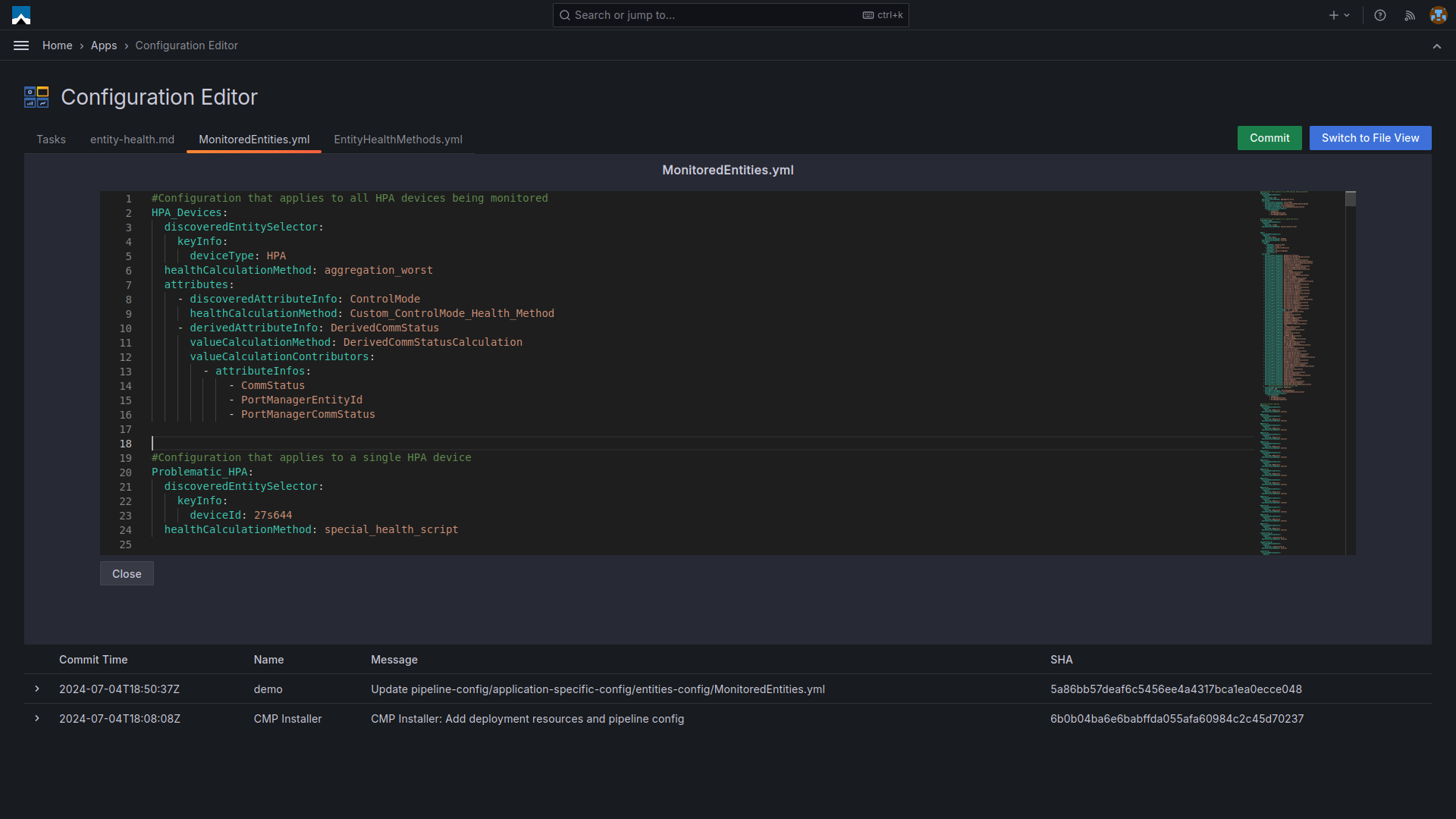Viewport: 1456px width, 819px height.
Task: Click the ctrl+k shortcut hint
Action: coord(883,15)
